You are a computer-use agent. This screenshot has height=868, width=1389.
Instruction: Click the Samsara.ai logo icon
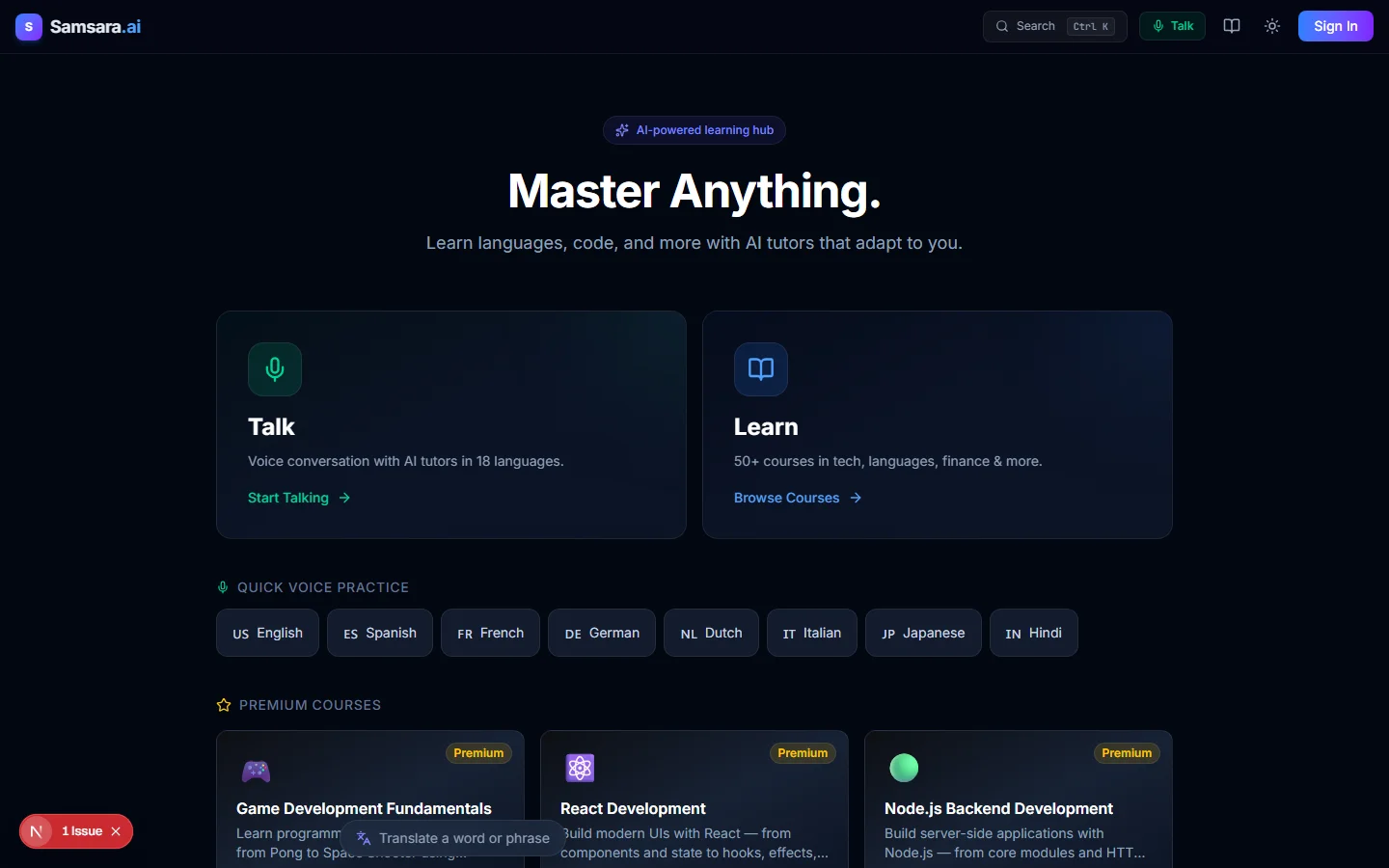[29, 27]
